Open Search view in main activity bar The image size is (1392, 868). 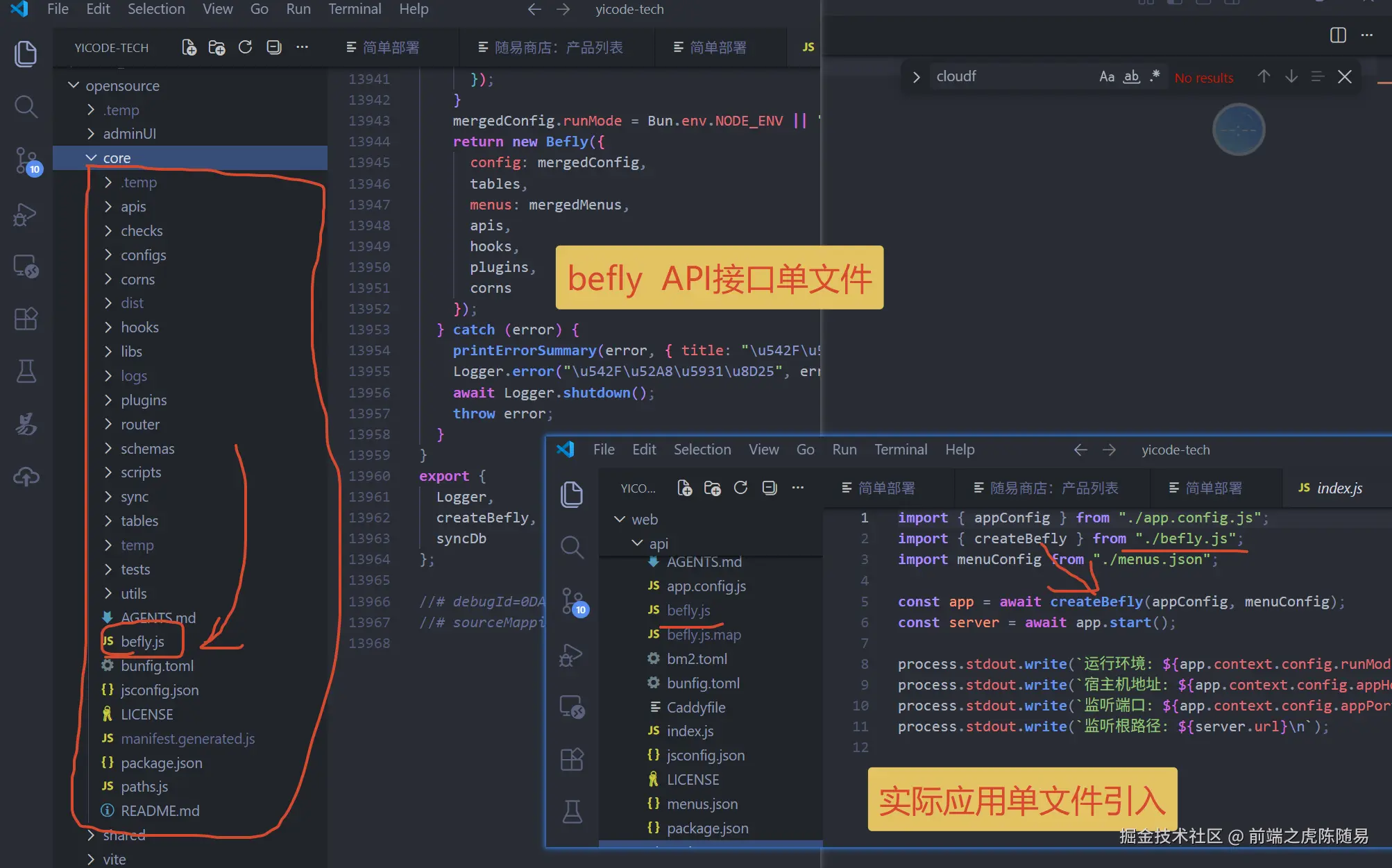(26, 107)
